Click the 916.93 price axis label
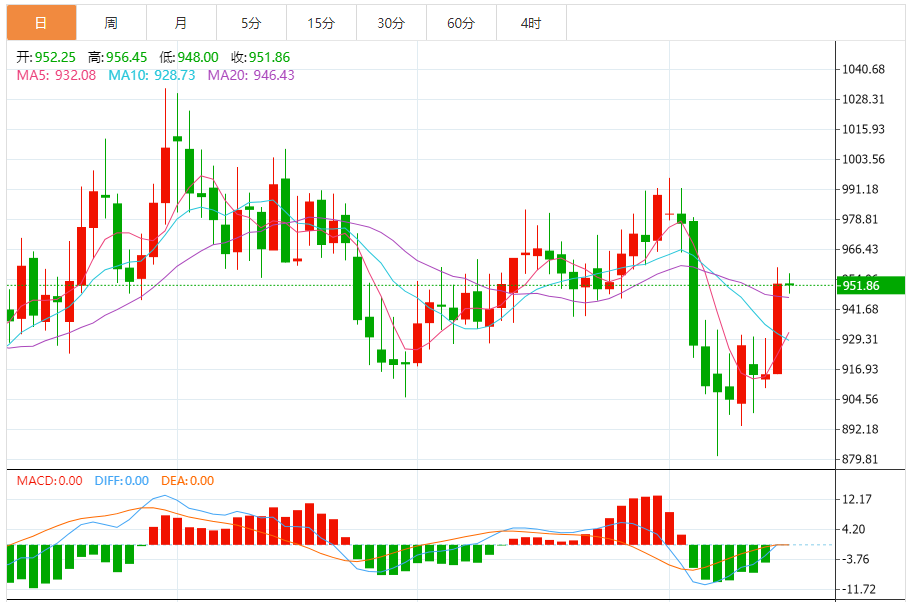Image resolution: width=912 pixels, height=602 pixels. (860, 369)
